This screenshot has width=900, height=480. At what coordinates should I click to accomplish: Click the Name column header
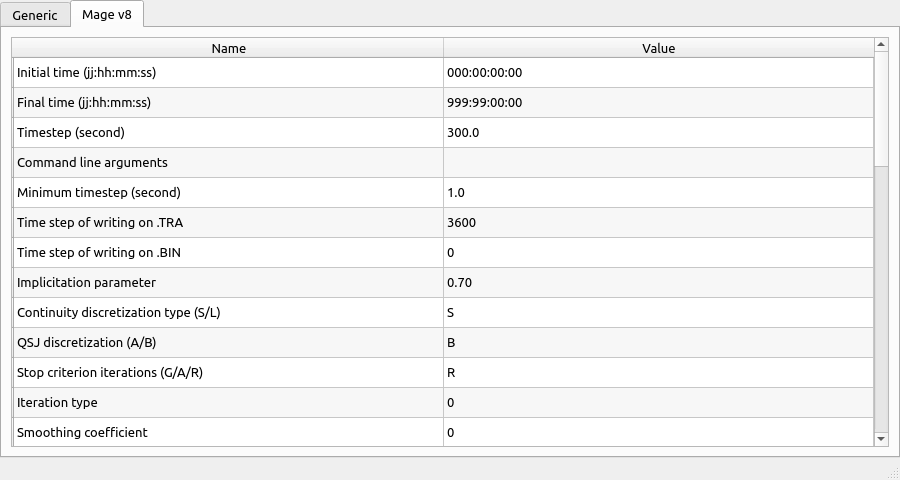click(x=228, y=48)
